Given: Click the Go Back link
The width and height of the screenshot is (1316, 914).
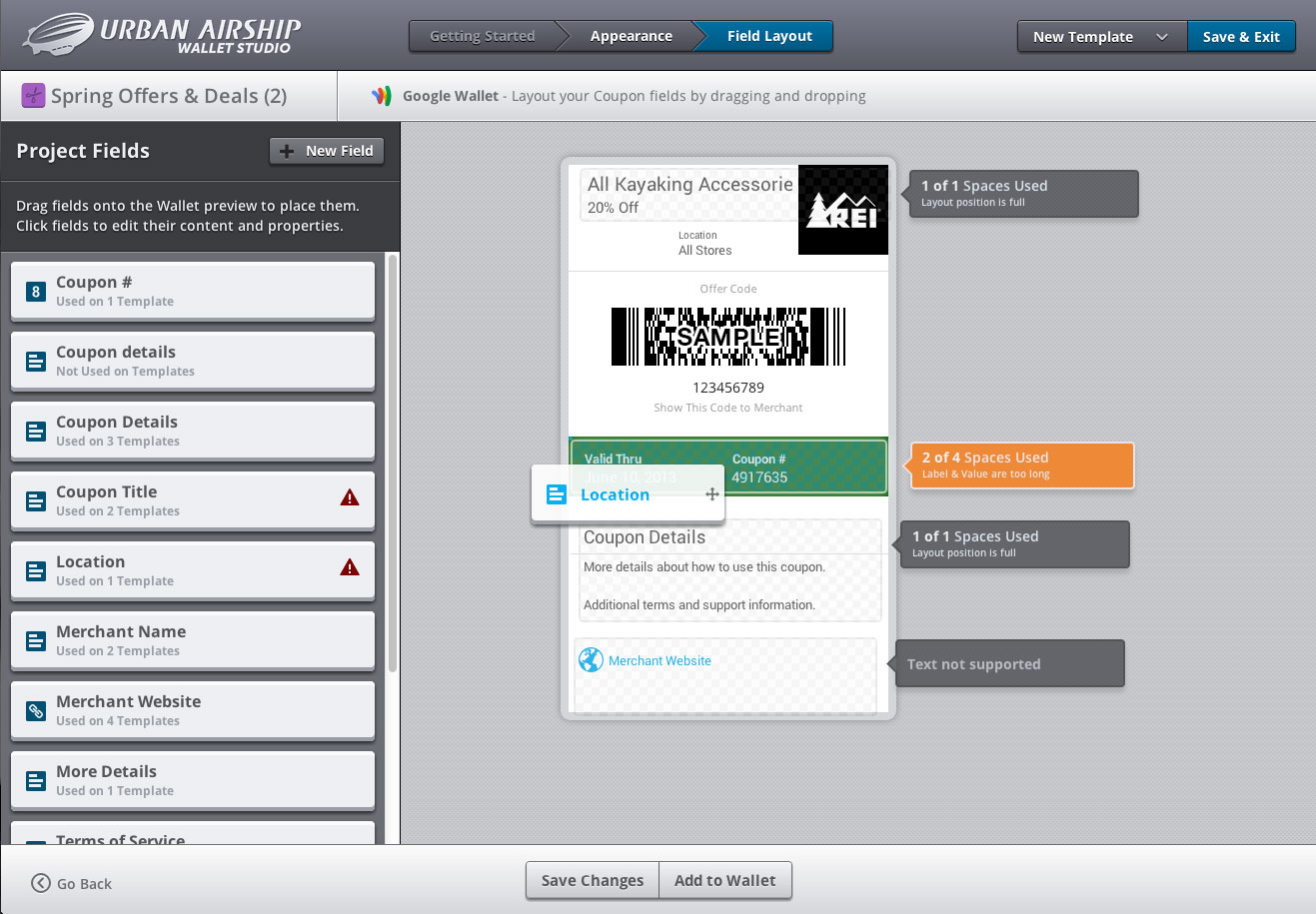Looking at the screenshot, I should (71, 883).
